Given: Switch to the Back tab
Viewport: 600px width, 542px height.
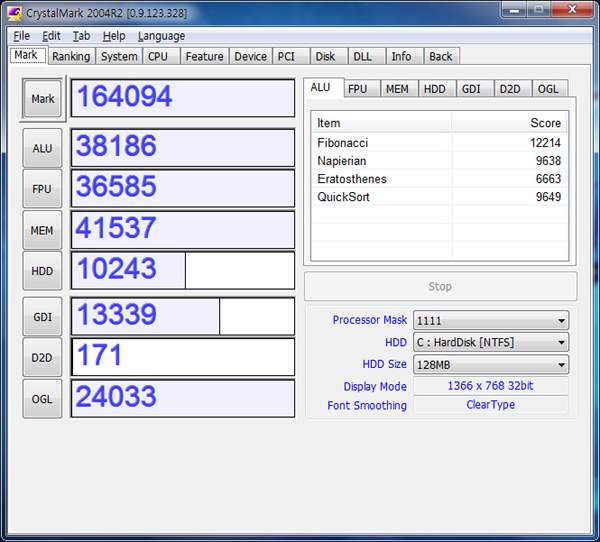Looking at the screenshot, I should [440, 56].
